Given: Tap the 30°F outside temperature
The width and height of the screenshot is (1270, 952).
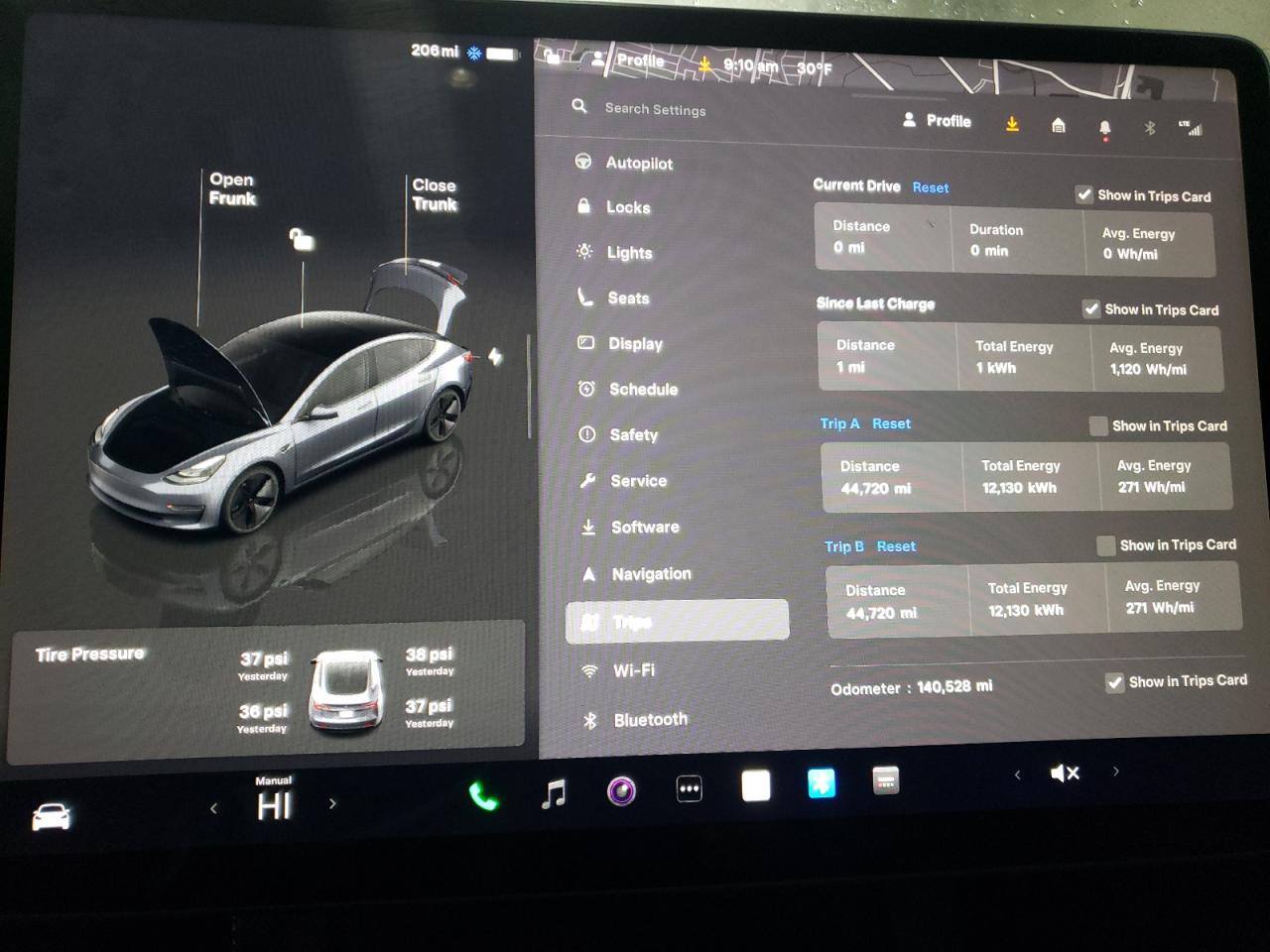Looking at the screenshot, I should [814, 68].
